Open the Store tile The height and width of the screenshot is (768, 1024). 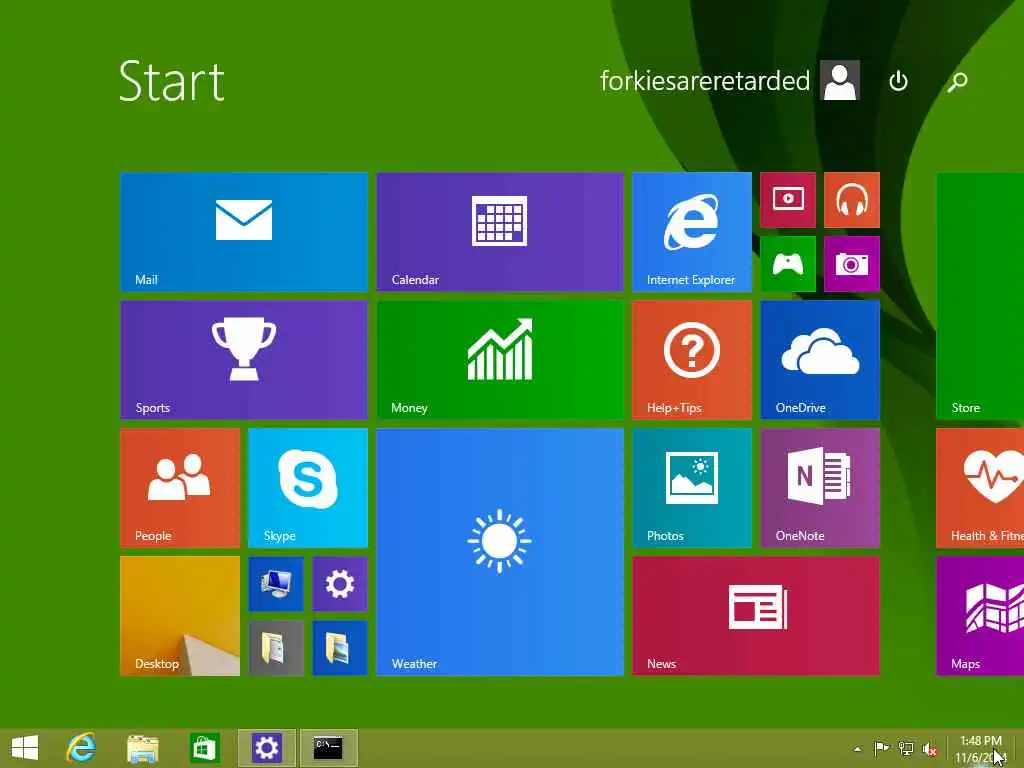point(980,296)
